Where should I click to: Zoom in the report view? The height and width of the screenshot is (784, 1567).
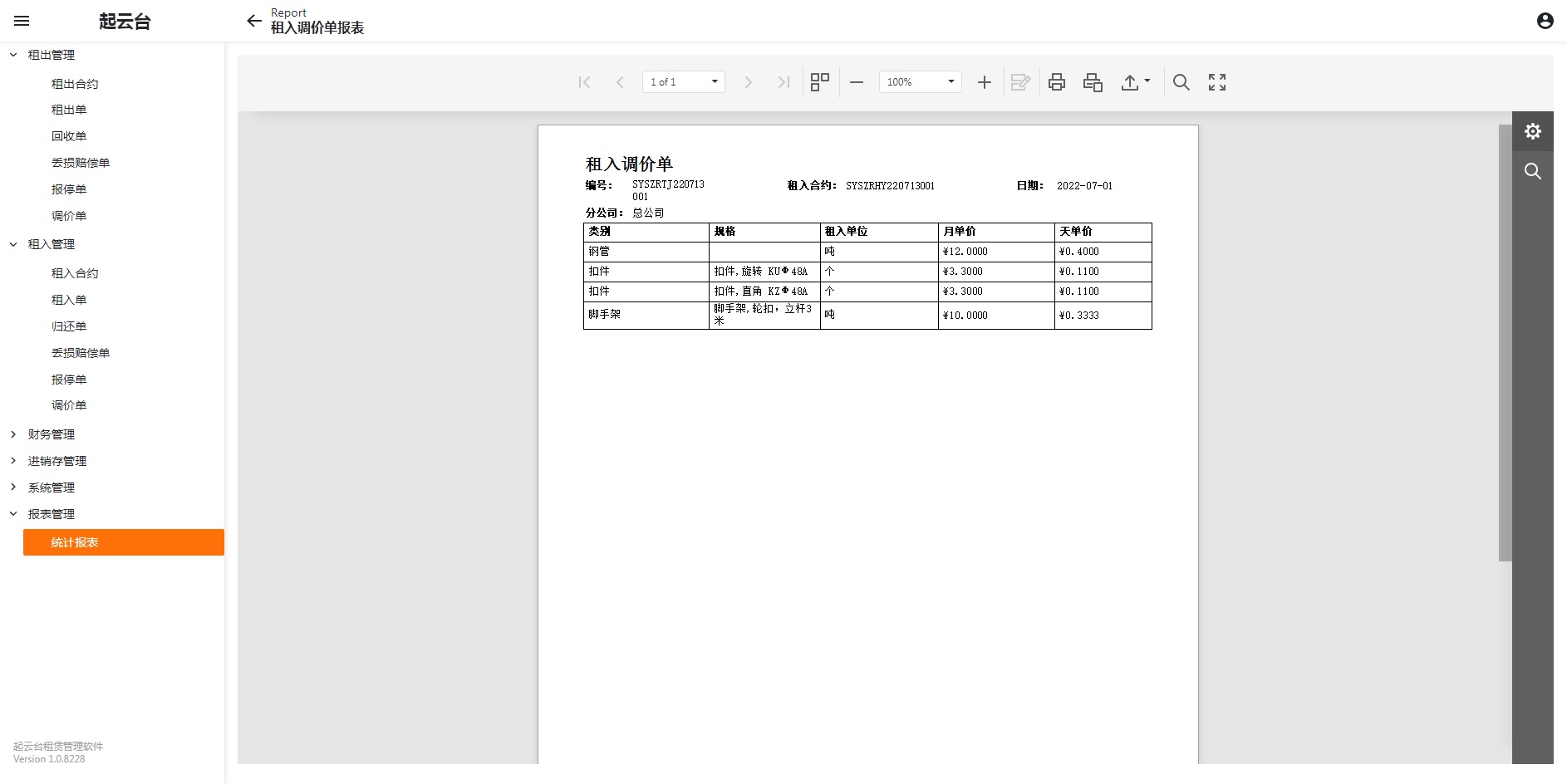pos(985,82)
